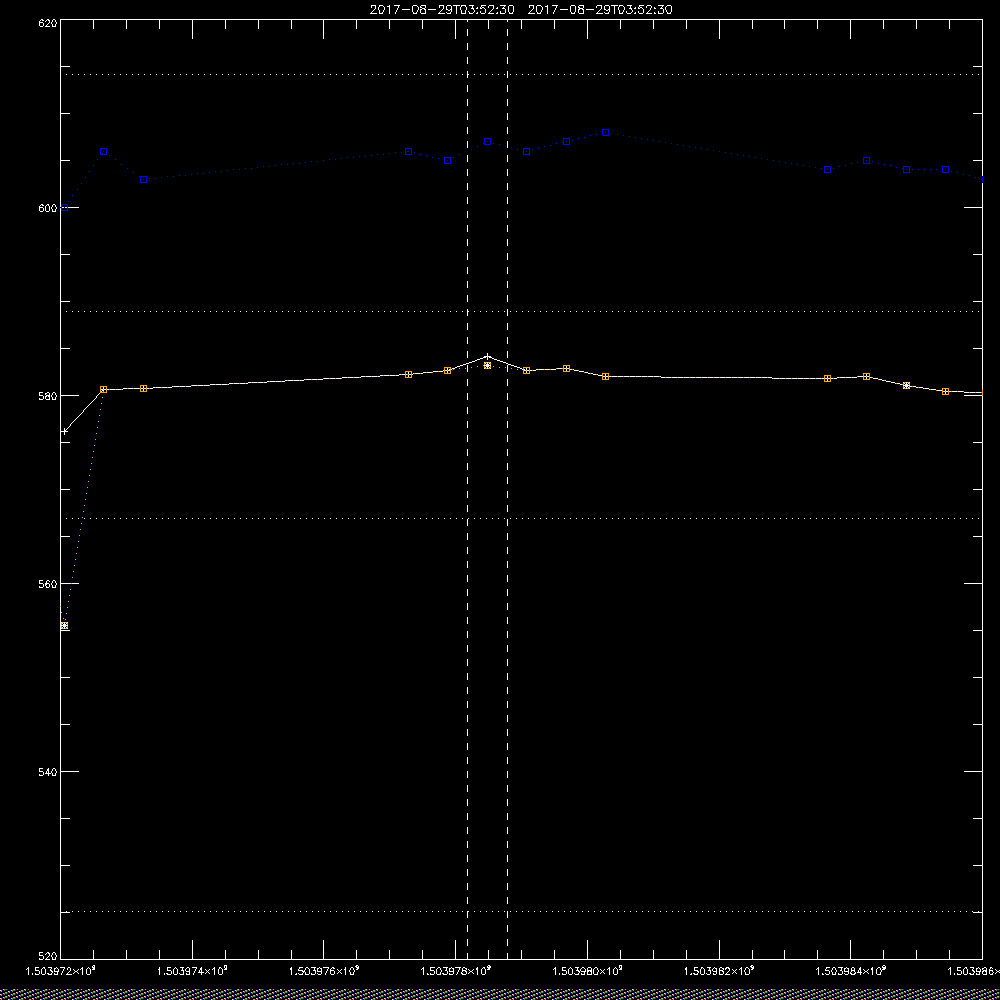Click the 580 y-axis label
The width and height of the screenshot is (1000, 1000).
[x=48, y=395]
